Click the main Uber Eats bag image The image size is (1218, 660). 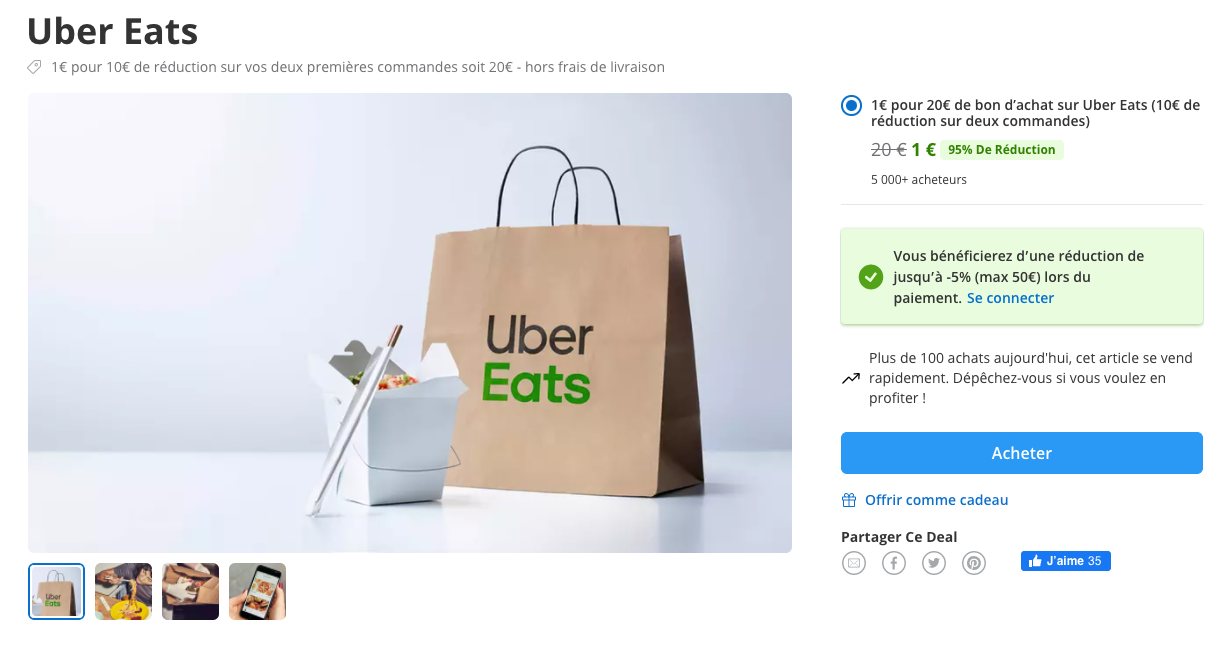click(410, 323)
